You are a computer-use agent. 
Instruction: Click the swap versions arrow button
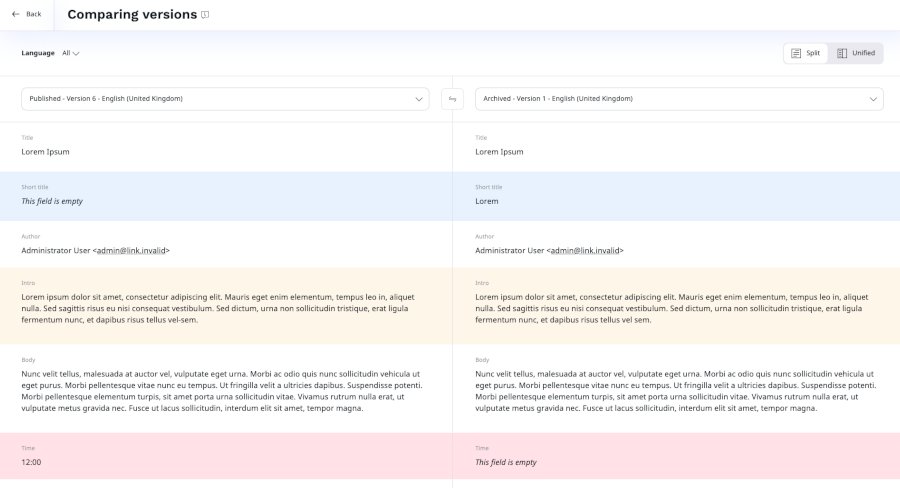[453, 99]
